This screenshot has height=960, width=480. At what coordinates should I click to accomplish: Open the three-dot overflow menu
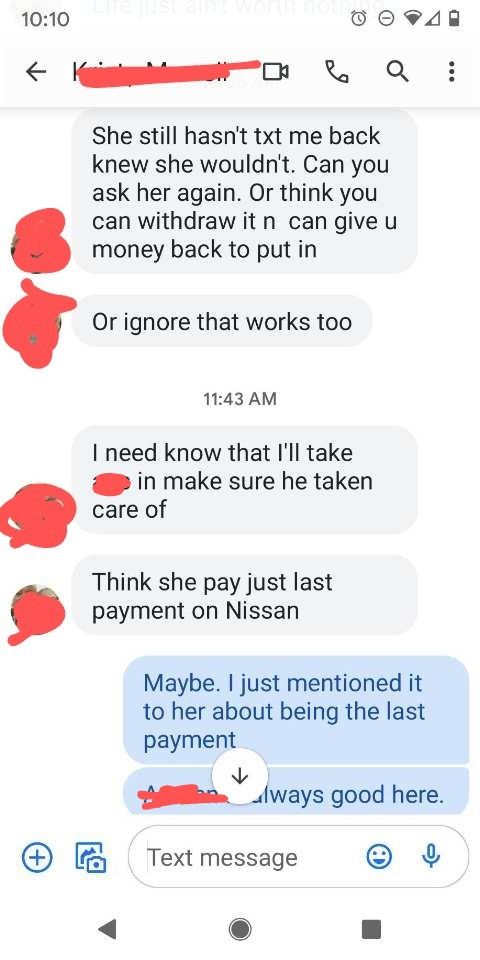click(x=451, y=73)
